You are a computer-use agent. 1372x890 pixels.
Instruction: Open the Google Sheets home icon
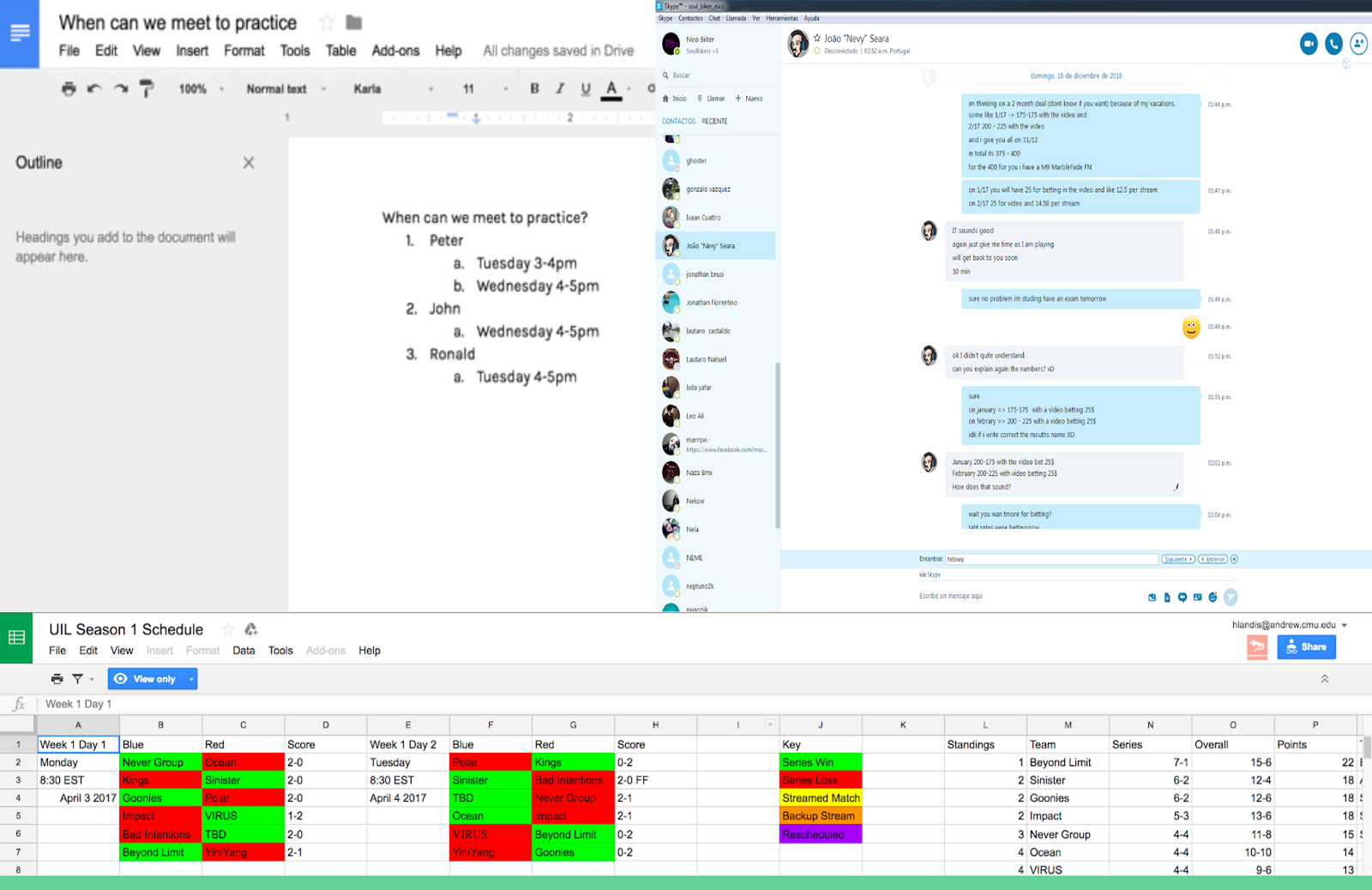tap(16, 637)
